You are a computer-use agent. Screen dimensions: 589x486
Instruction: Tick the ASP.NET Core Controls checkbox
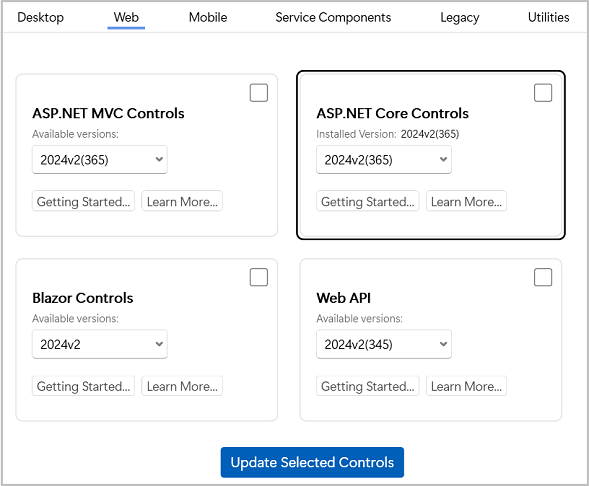543,93
